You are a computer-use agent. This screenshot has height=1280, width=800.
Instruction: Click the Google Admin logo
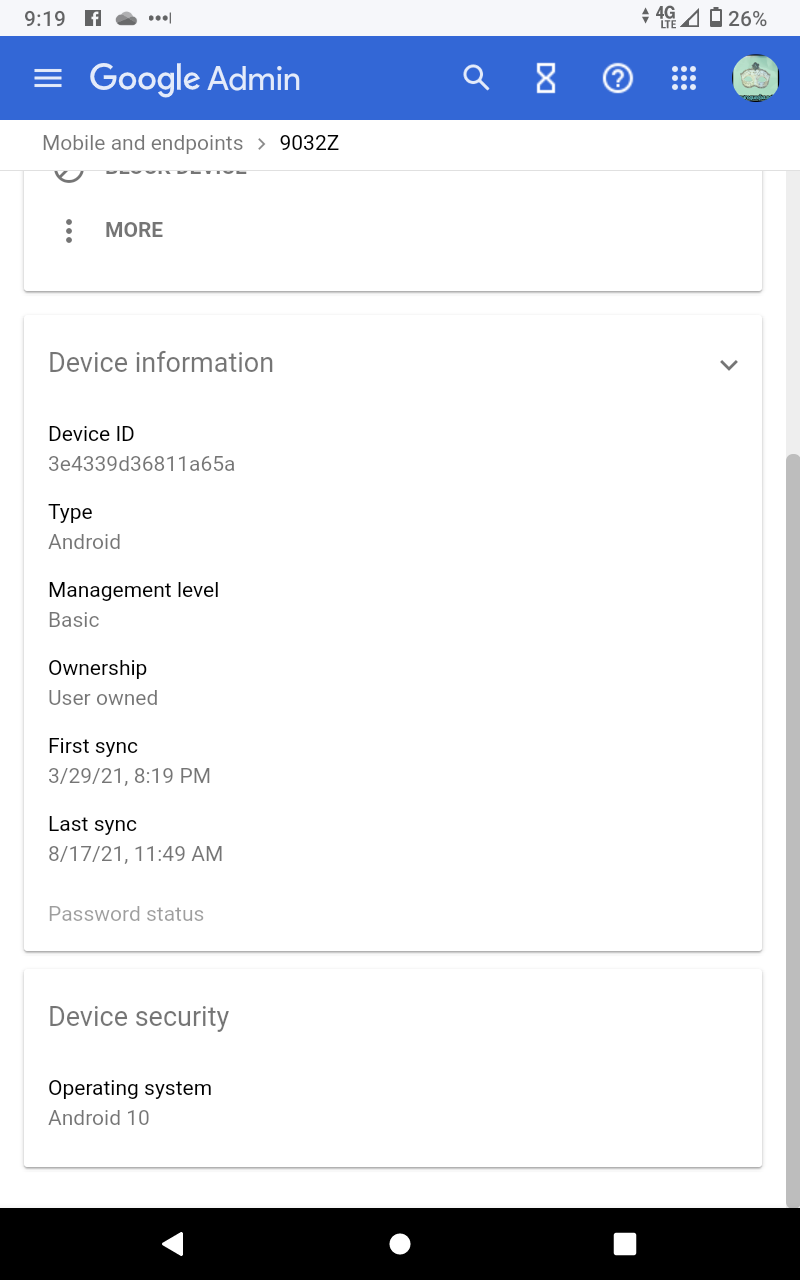(195, 79)
